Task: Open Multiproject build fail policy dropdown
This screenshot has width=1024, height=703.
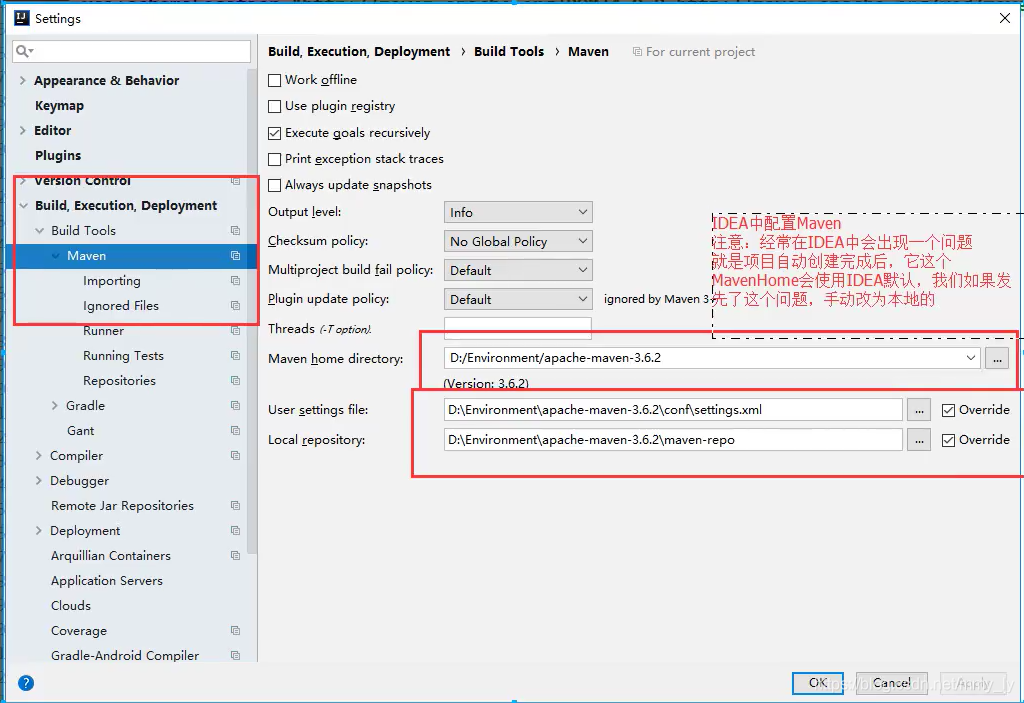Action: (x=518, y=270)
